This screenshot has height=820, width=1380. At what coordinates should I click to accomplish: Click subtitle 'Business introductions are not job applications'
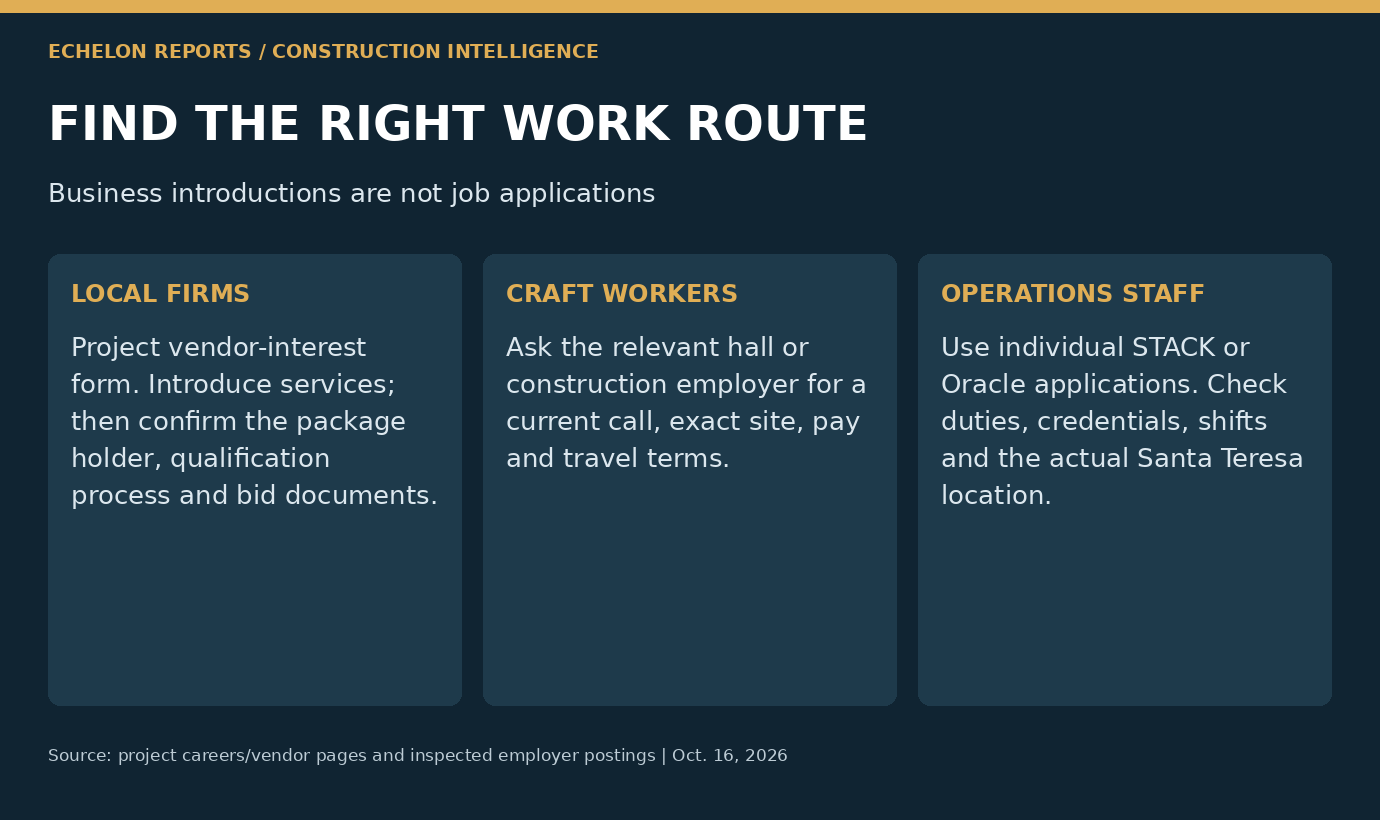[351, 194]
